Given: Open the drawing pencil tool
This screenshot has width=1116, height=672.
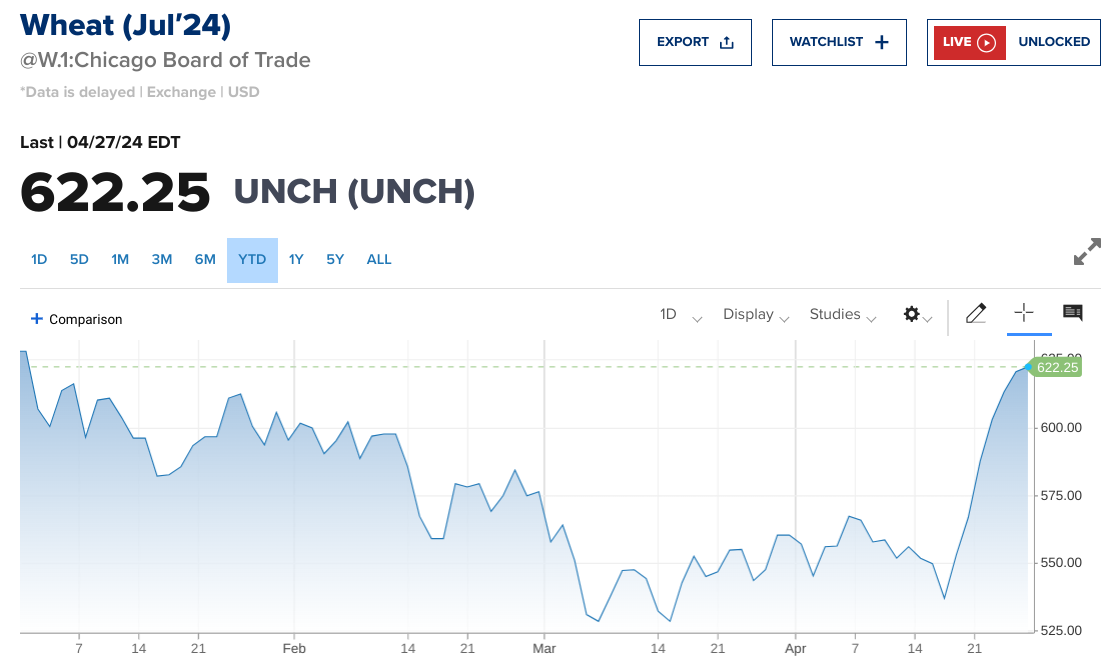Looking at the screenshot, I should coord(976,314).
